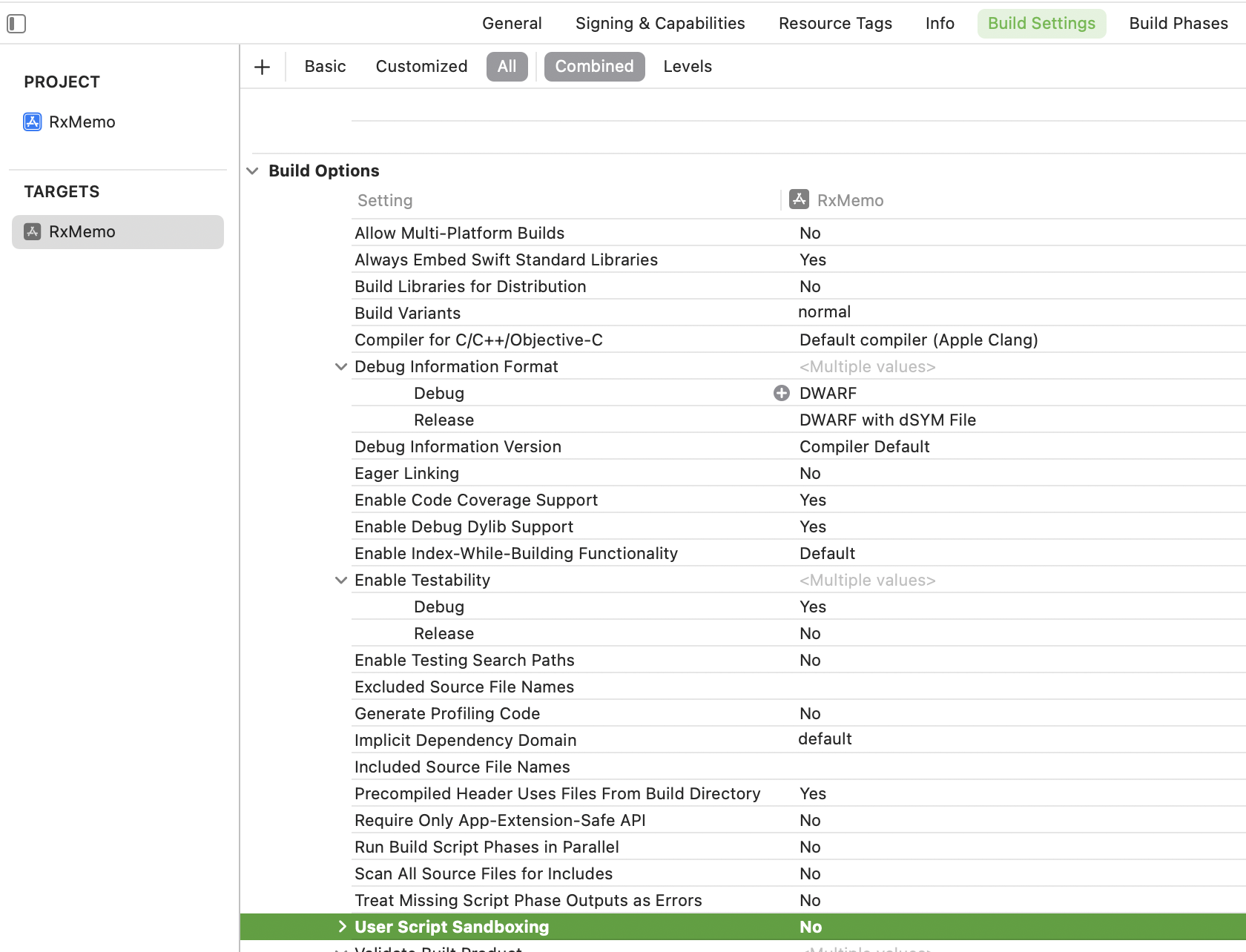Choose the Combined view

(595, 67)
